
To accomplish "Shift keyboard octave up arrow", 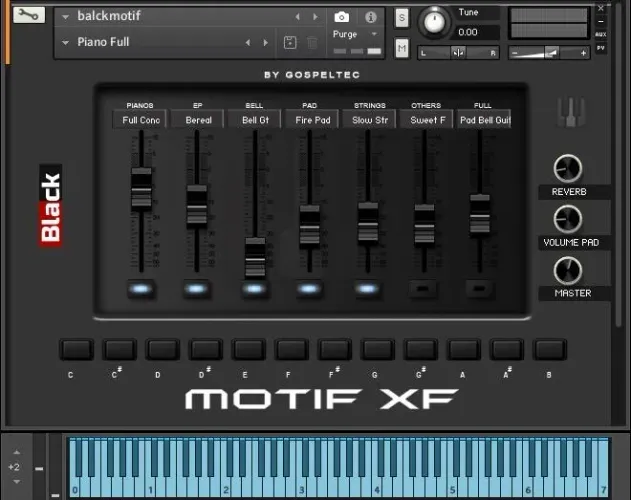I will click(x=16, y=452).
